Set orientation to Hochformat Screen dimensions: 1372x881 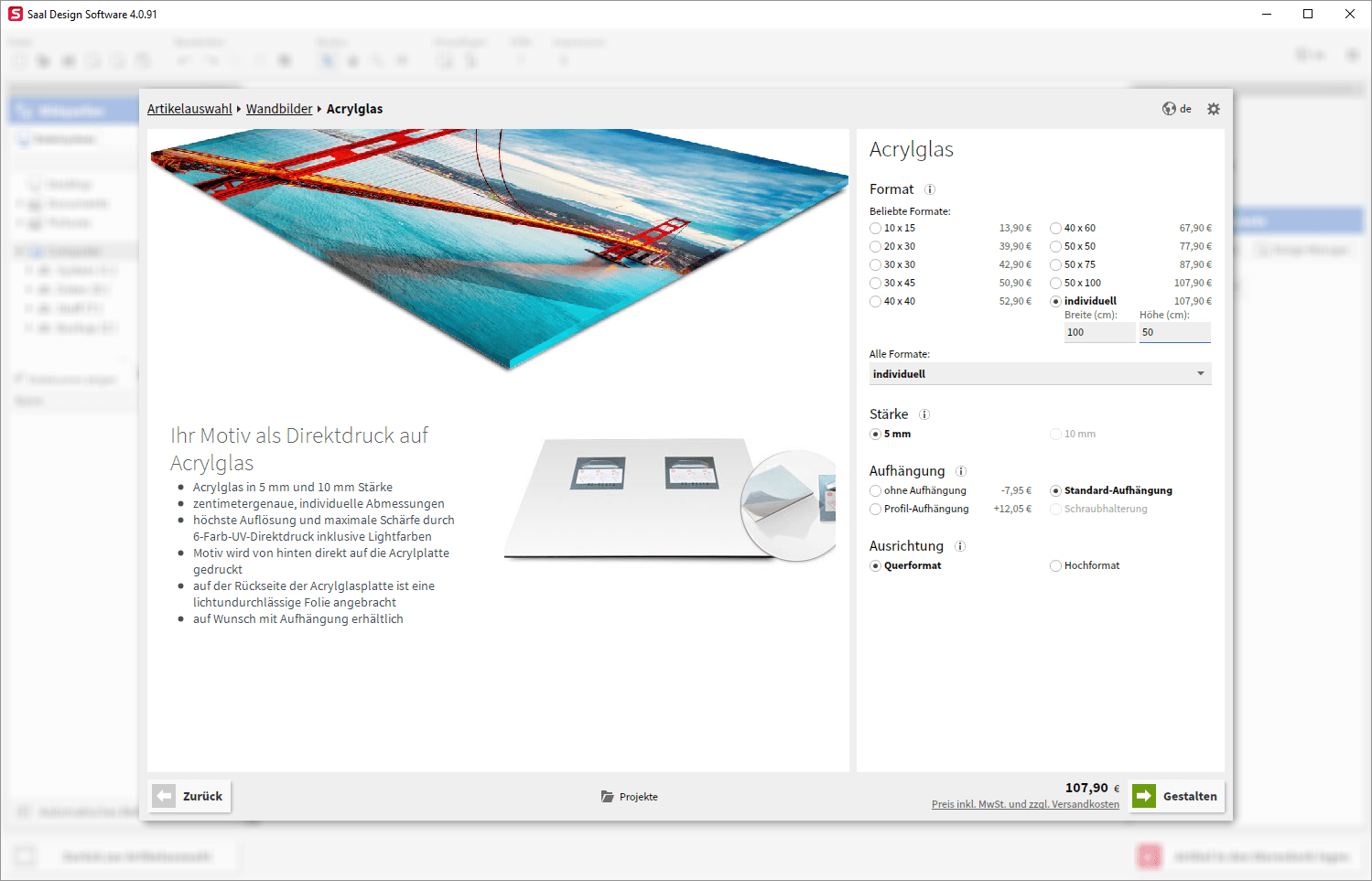pyautogui.click(x=1055, y=566)
